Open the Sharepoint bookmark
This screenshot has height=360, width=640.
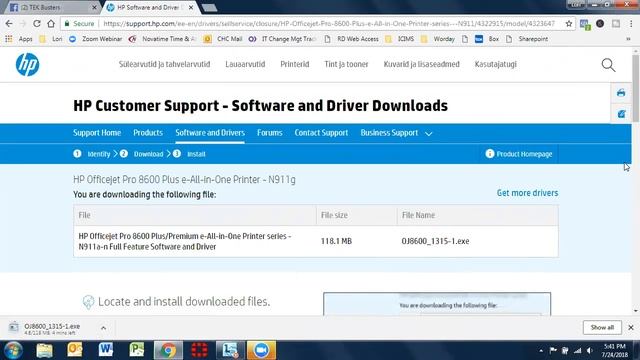527,39
